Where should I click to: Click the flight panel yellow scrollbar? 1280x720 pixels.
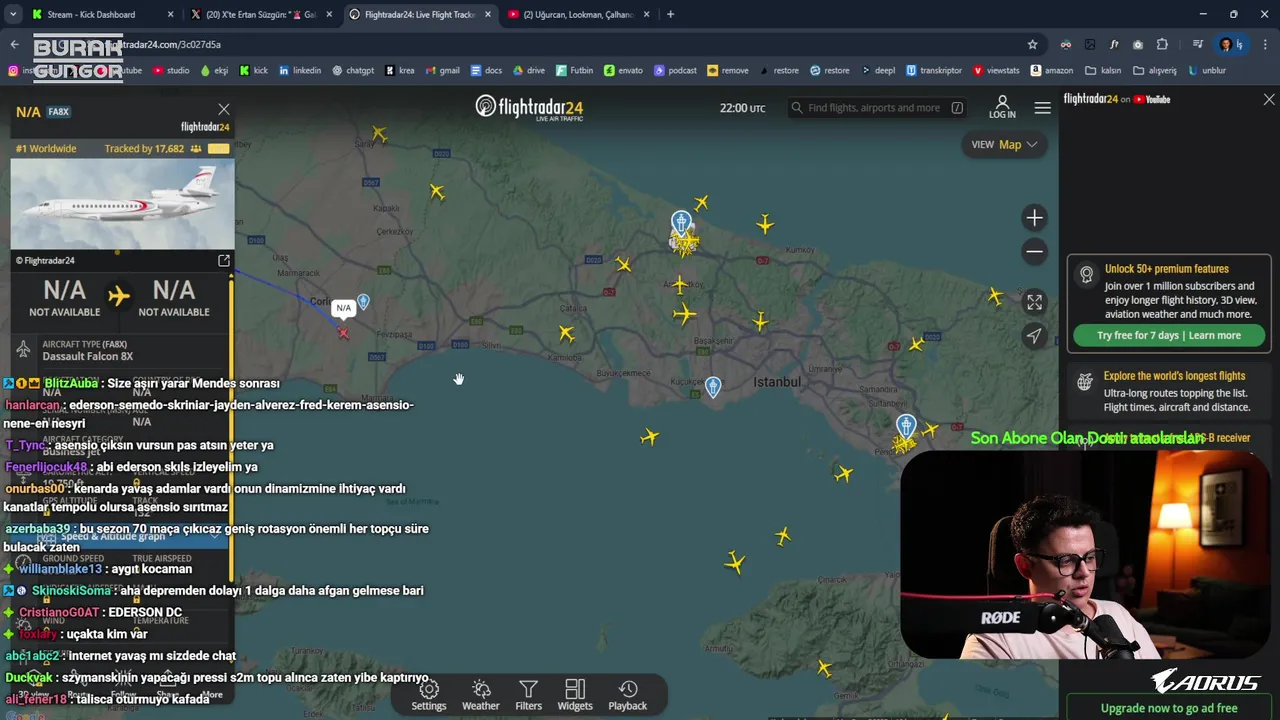pyautogui.click(x=232, y=430)
